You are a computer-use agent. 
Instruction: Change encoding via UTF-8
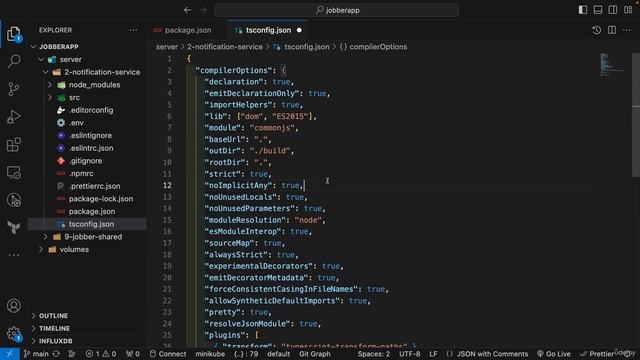409,354
